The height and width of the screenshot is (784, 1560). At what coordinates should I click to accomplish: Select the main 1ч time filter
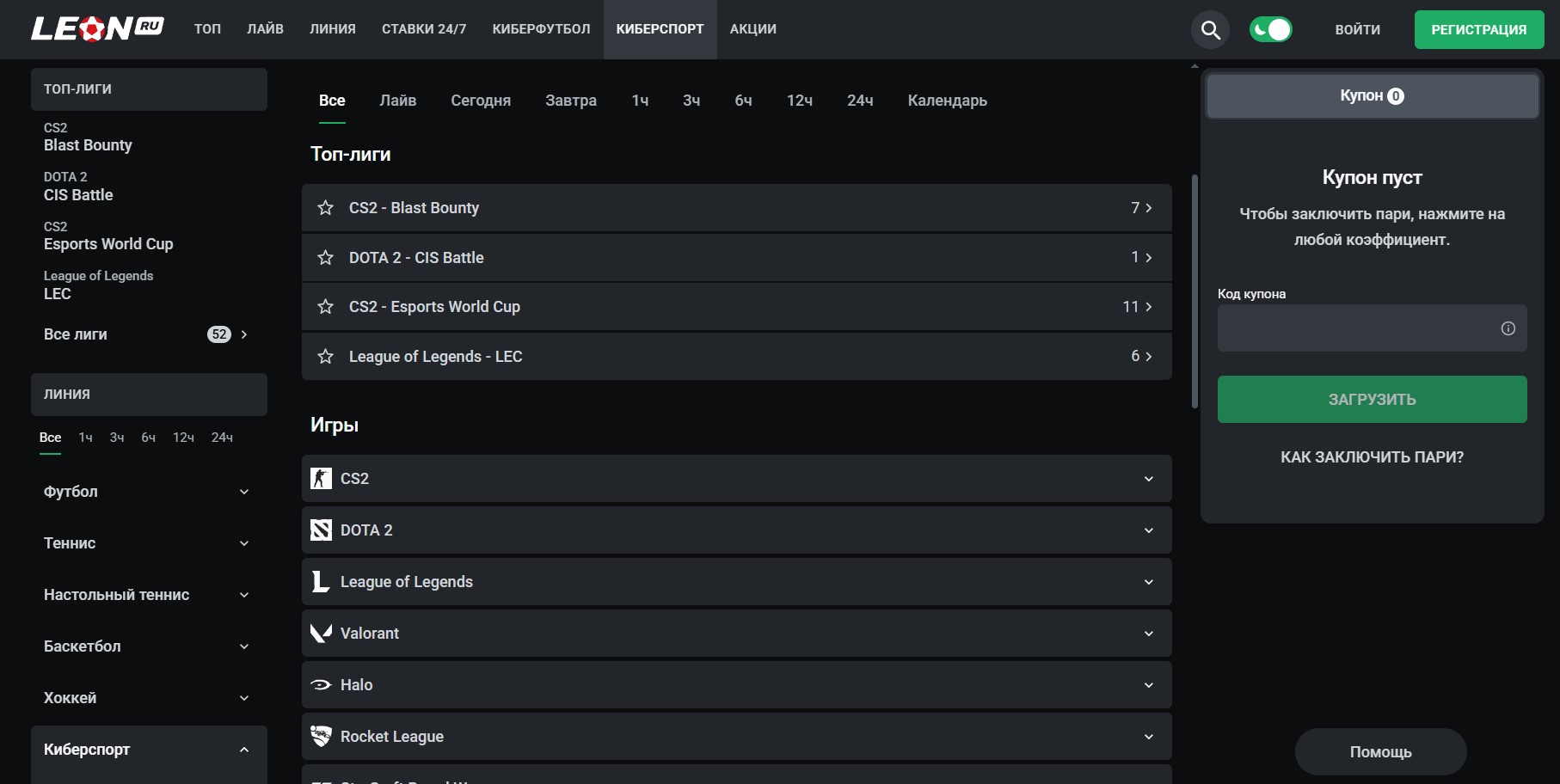640,101
